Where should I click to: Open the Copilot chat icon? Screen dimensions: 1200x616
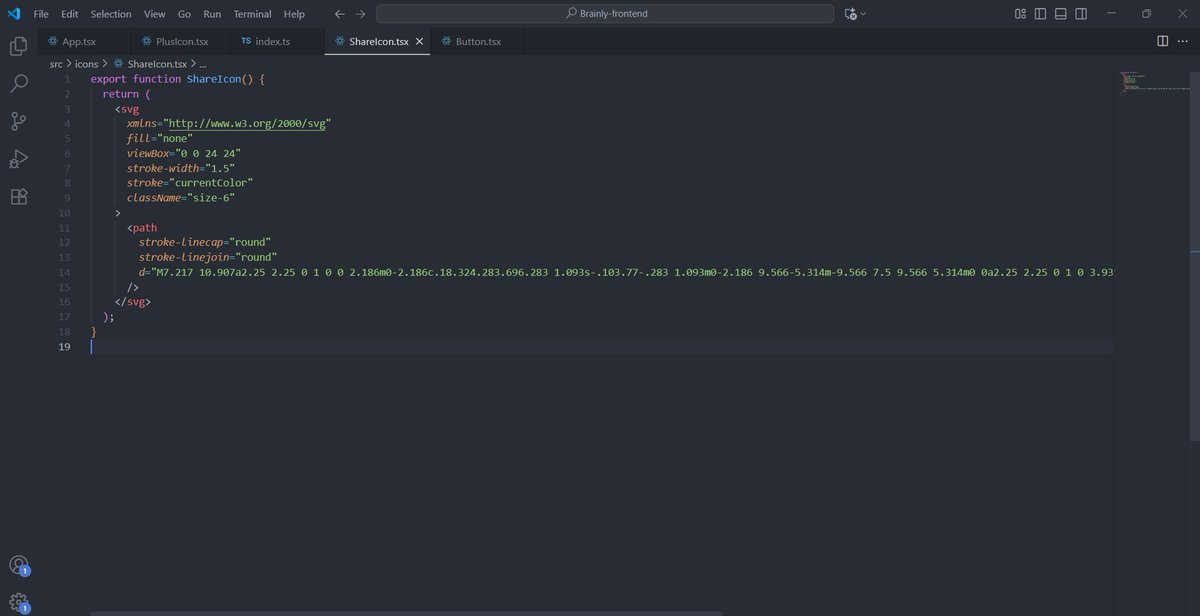[x=850, y=14]
